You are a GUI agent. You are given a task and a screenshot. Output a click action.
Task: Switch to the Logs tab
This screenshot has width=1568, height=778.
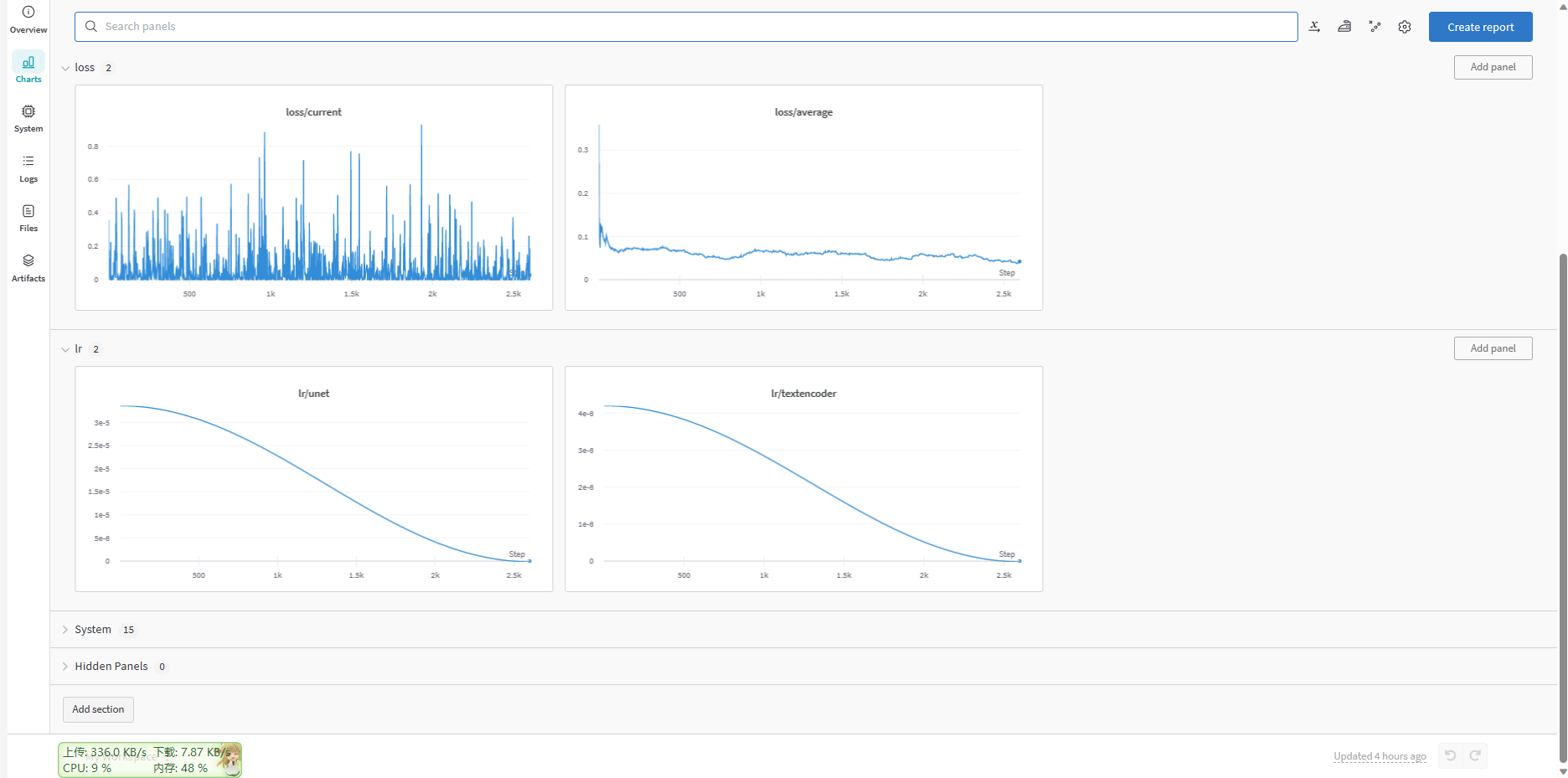28,168
